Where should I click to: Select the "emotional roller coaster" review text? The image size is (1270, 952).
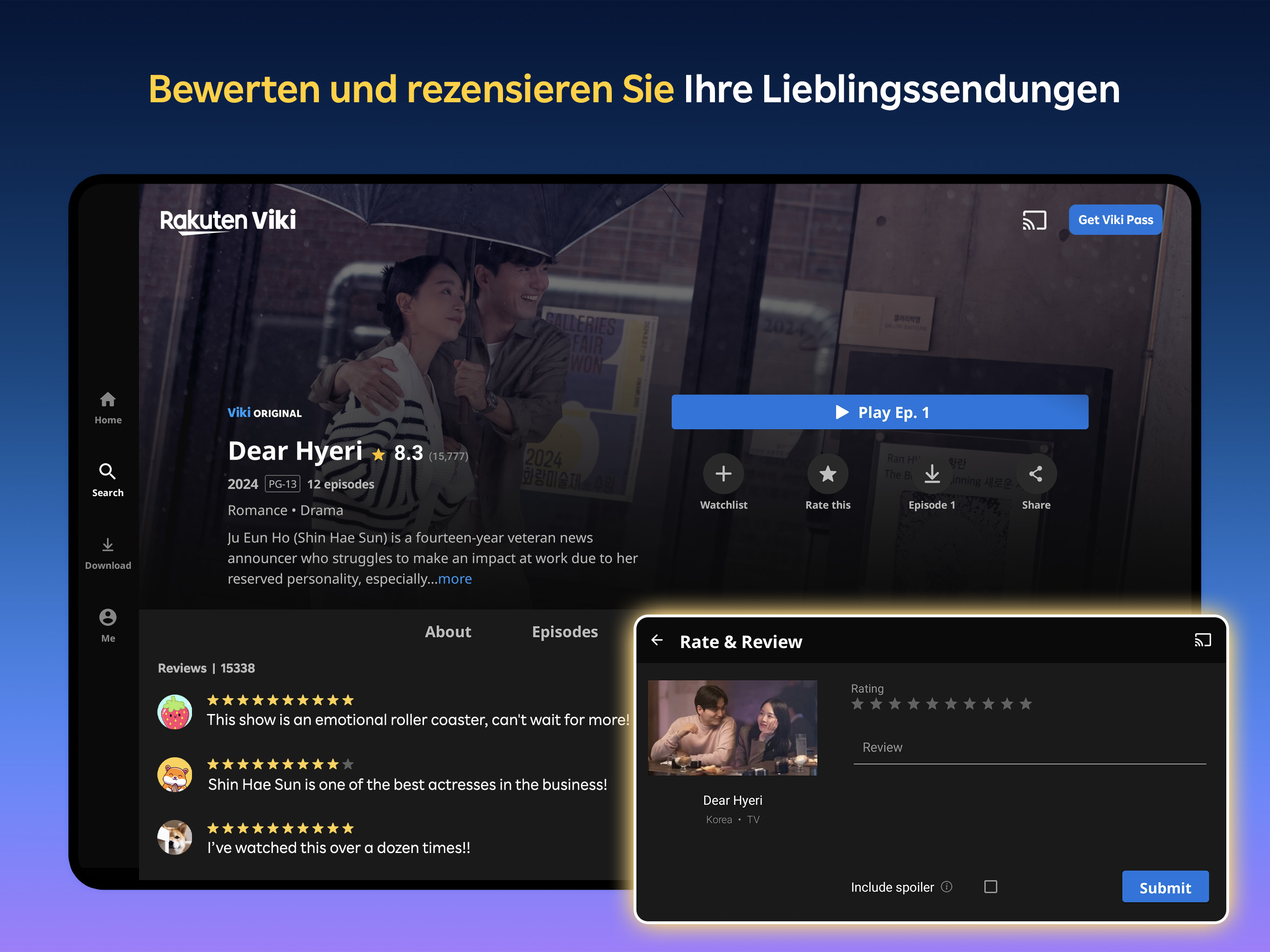pyautogui.click(x=418, y=720)
